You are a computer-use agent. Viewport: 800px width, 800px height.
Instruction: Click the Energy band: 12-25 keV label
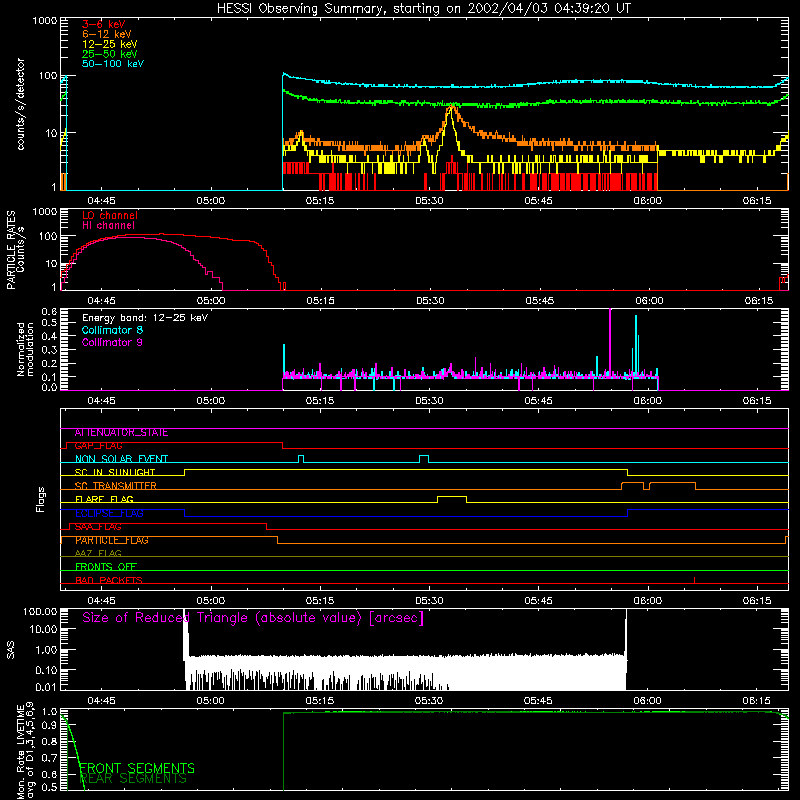[145, 318]
